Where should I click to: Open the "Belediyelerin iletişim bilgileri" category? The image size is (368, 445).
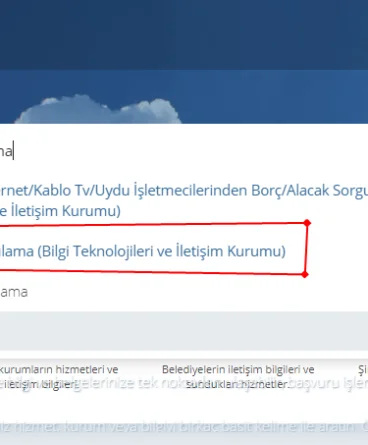(x=238, y=369)
